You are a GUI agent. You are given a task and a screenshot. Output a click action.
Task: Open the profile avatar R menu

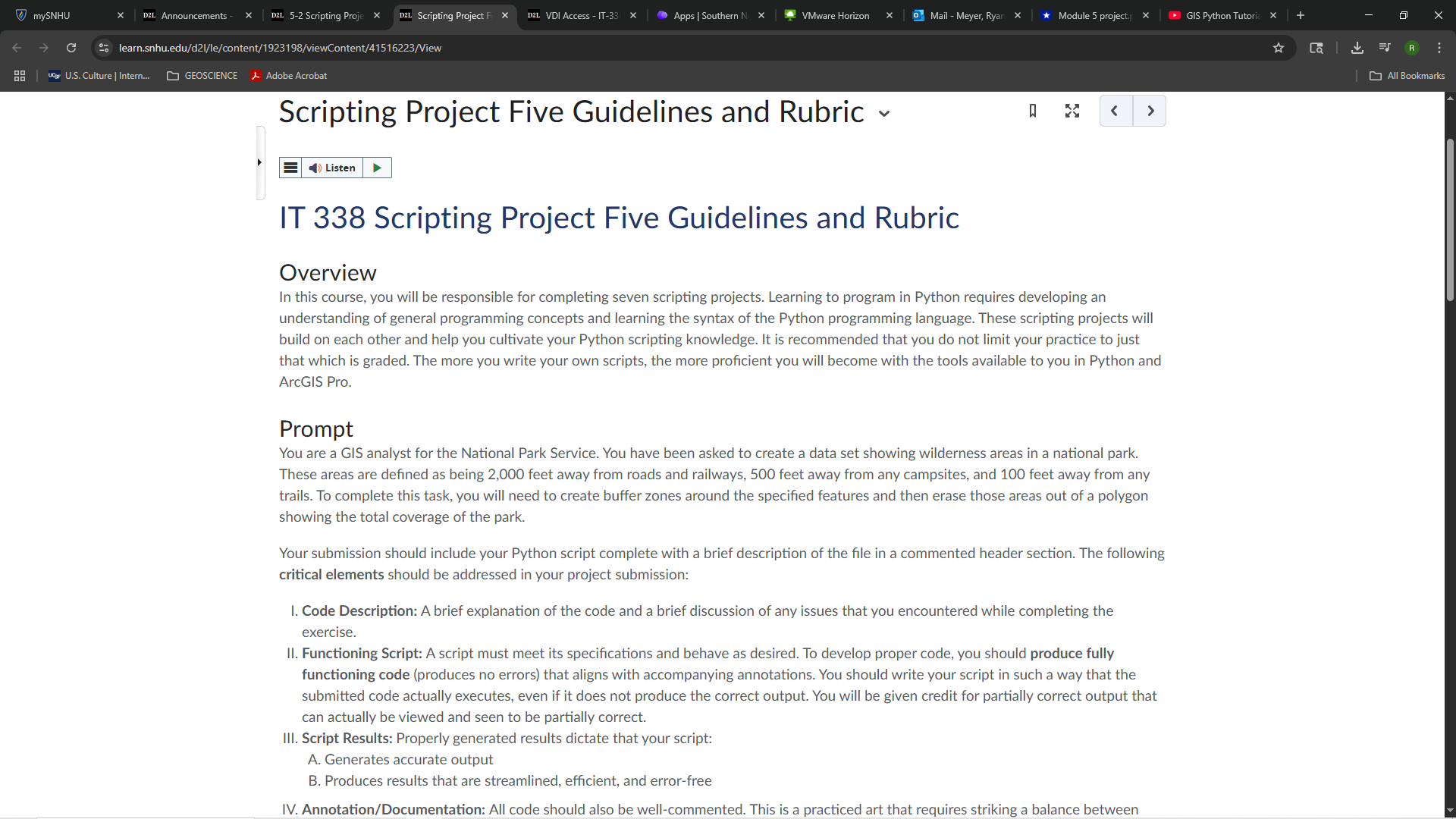pyautogui.click(x=1412, y=47)
